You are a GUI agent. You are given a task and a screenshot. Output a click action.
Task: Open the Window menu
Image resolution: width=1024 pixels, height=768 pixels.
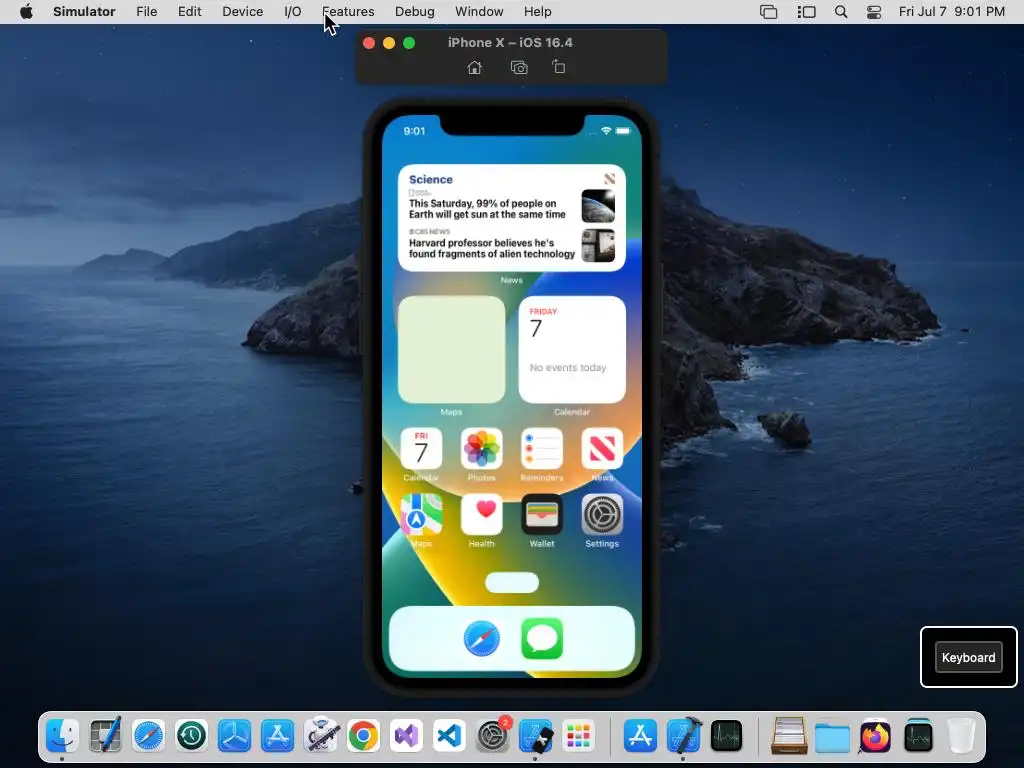[479, 12]
